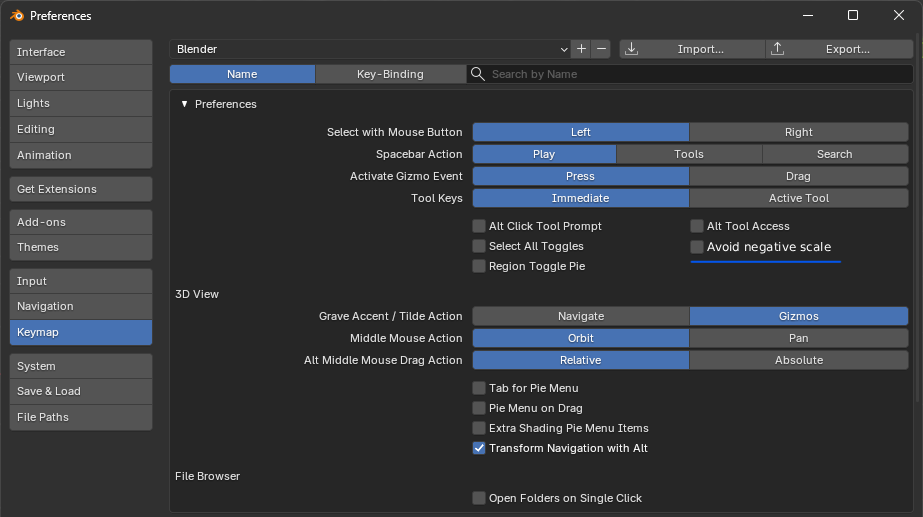Viewport: 923px width, 517px height.
Task: Set Alt Middle Mouse Drag to Absolute
Action: [799, 360]
